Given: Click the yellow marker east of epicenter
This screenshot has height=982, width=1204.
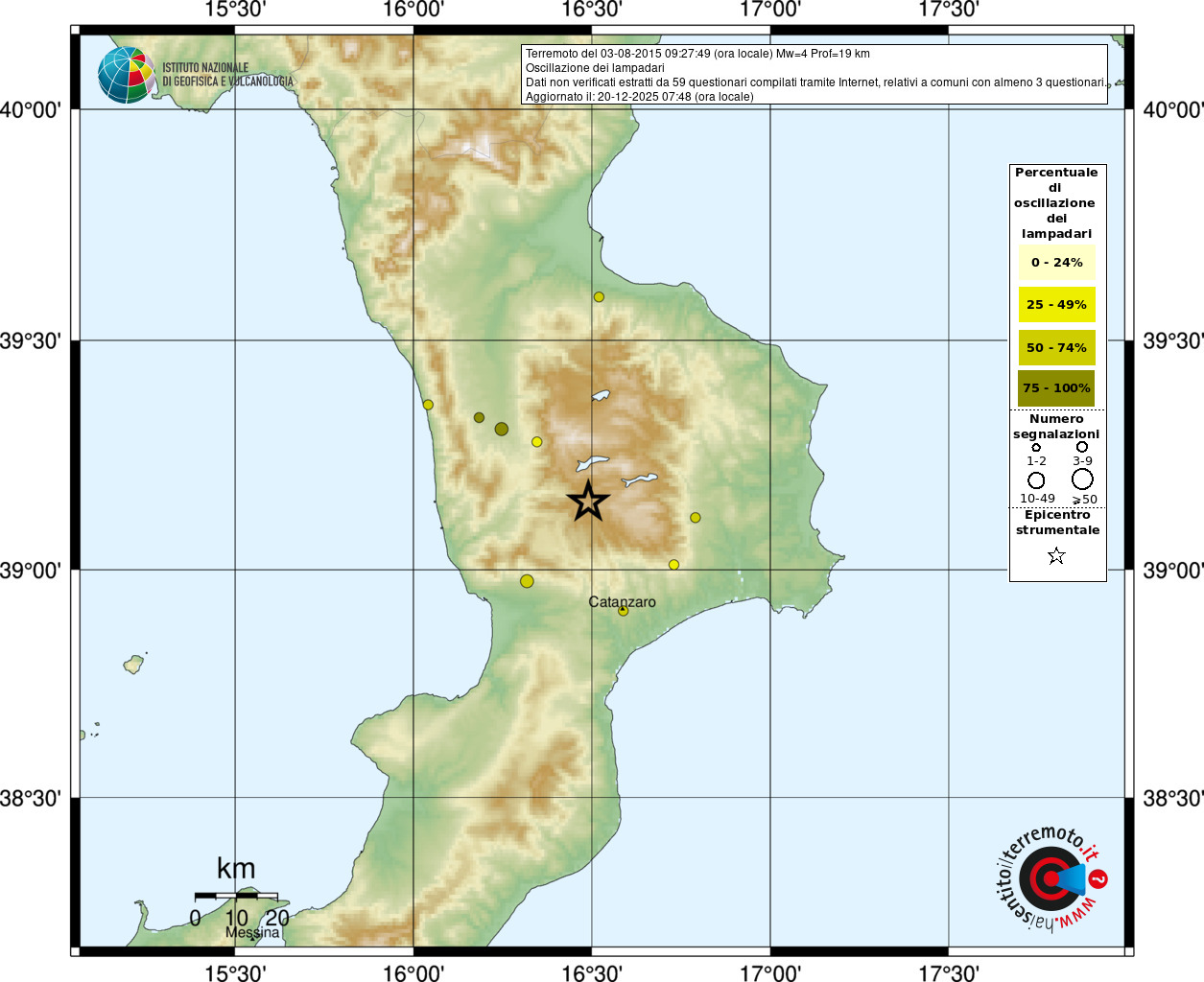Looking at the screenshot, I should coord(696,518).
